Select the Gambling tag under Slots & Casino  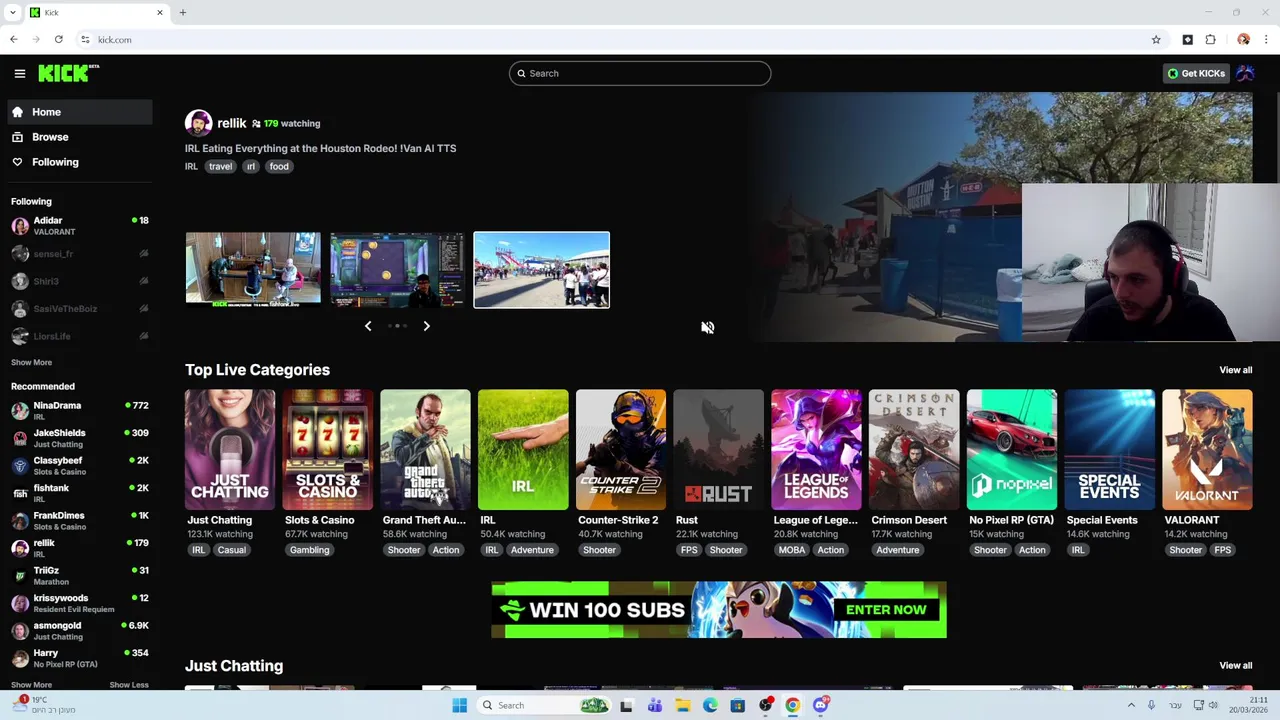pos(309,550)
